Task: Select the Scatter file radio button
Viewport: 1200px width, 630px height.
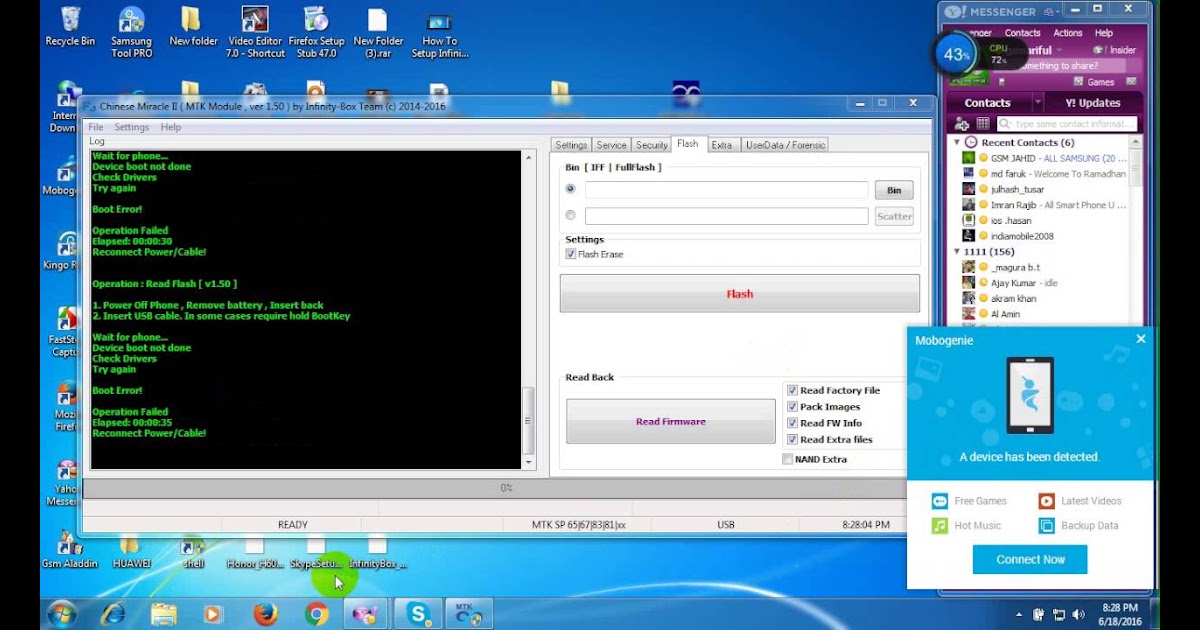Action: [x=571, y=215]
